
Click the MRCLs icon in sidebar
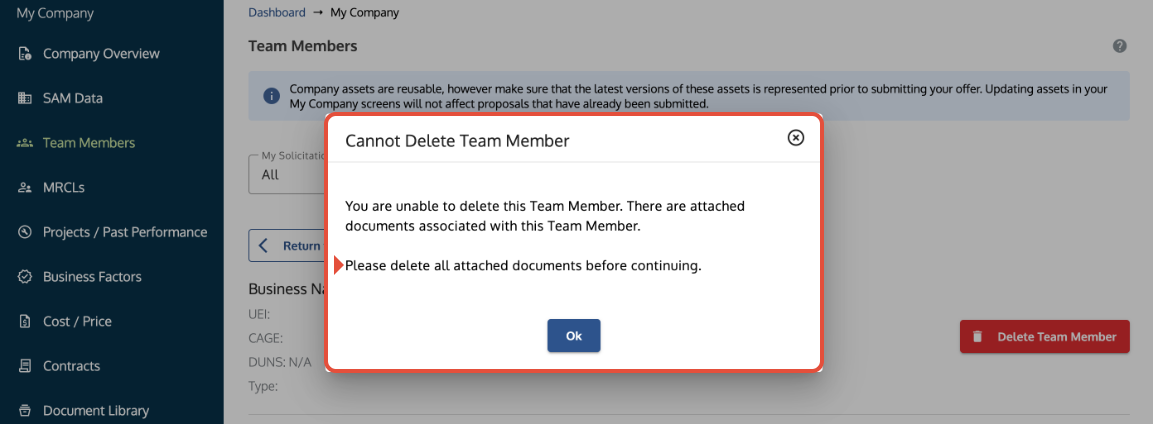[24, 187]
